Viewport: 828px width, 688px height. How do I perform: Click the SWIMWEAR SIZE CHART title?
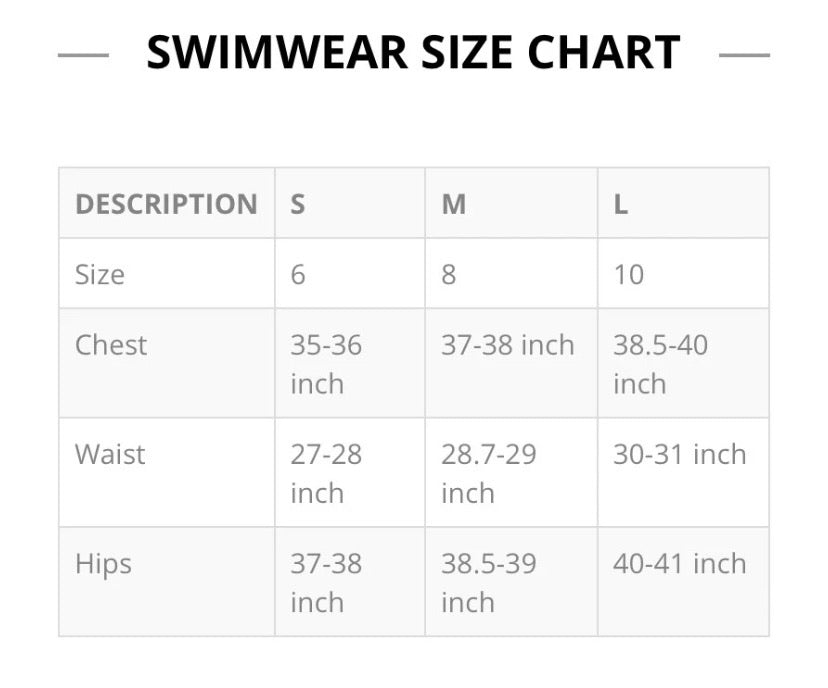pyautogui.click(x=413, y=53)
